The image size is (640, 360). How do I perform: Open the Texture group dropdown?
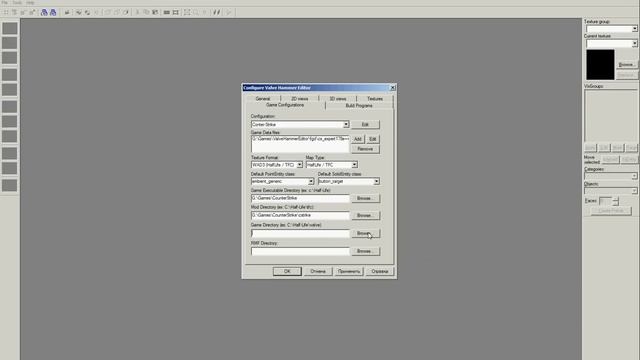[611, 29]
